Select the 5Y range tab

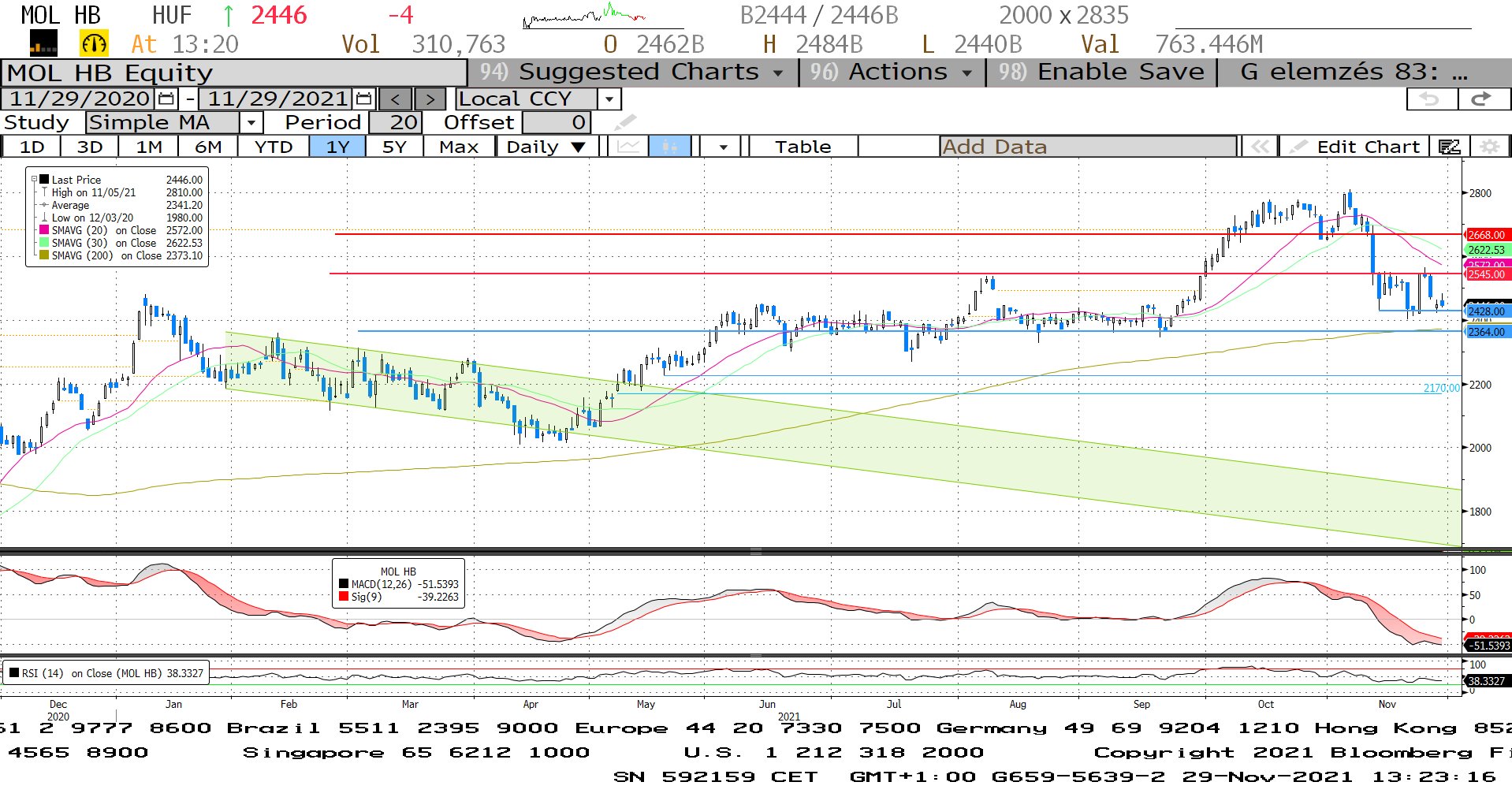pyautogui.click(x=394, y=147)
